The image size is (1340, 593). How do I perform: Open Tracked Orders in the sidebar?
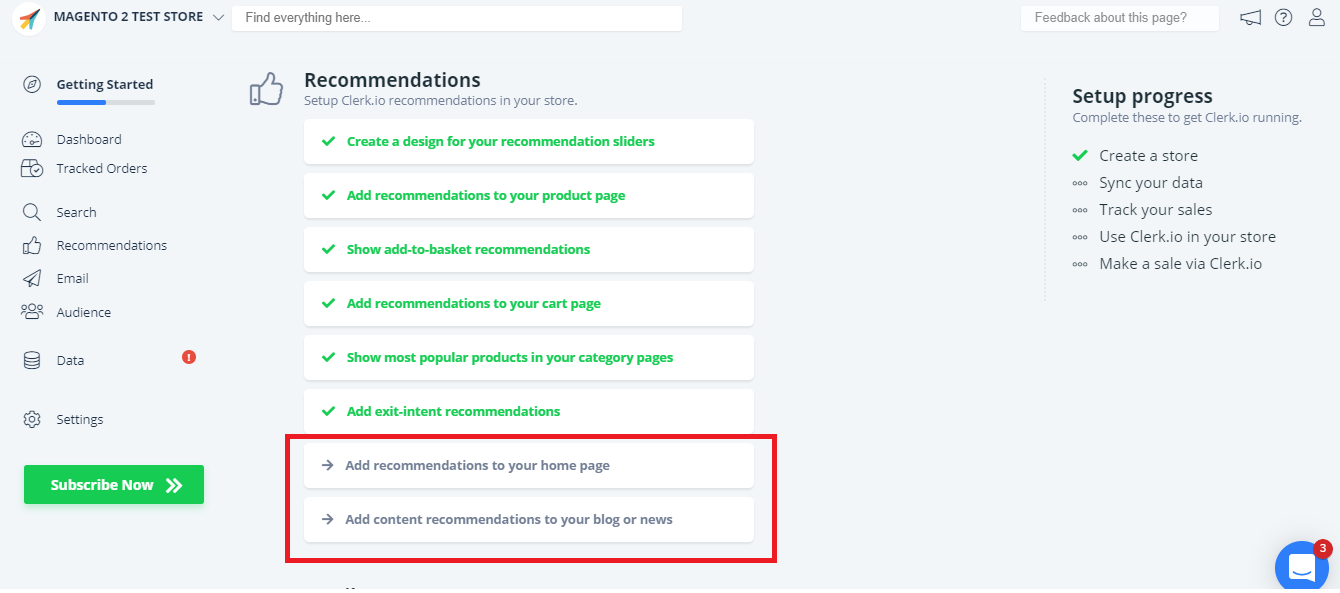pos(101,168)
